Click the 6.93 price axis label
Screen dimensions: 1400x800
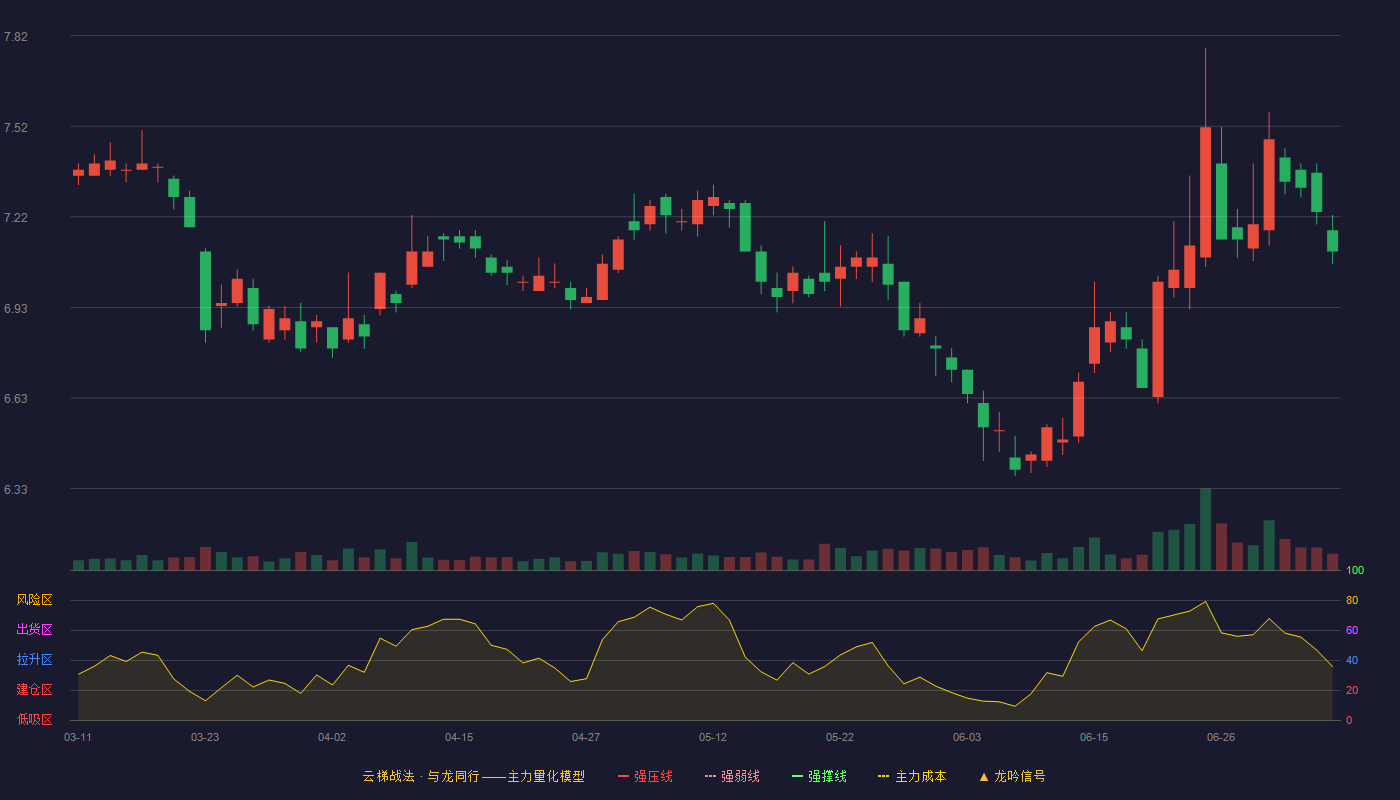pos(16,309)
